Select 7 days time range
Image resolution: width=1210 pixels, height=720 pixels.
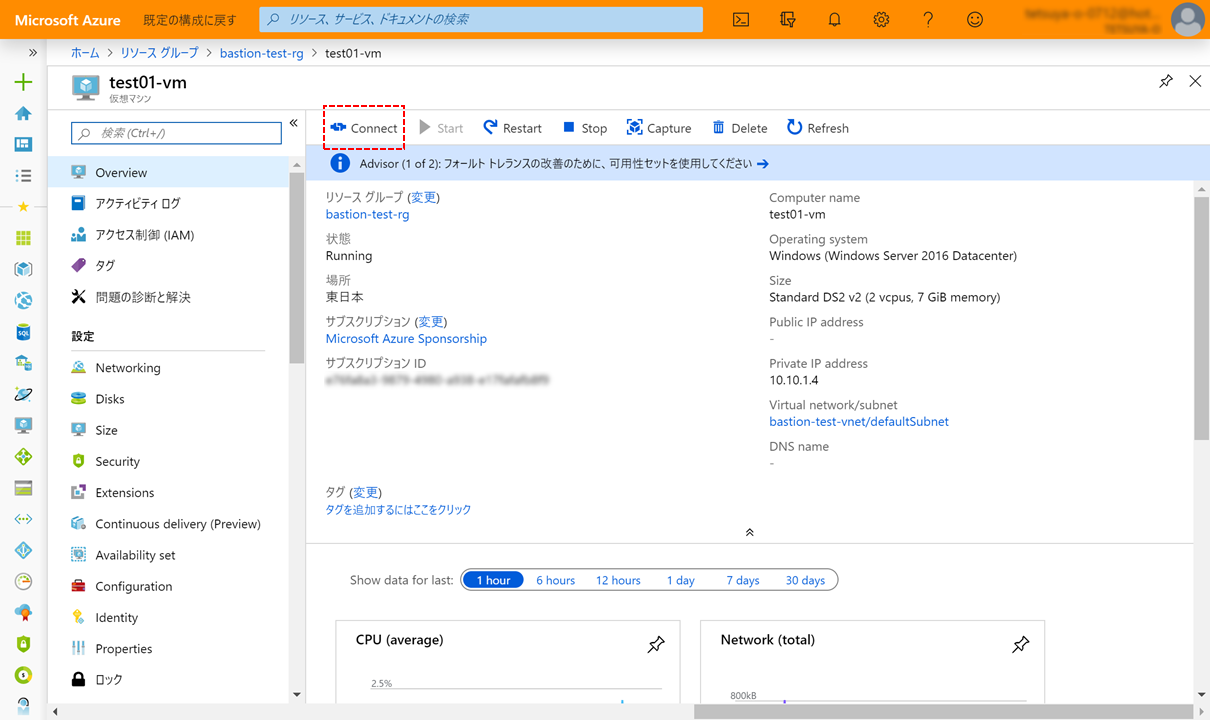(x=743, y=580)
